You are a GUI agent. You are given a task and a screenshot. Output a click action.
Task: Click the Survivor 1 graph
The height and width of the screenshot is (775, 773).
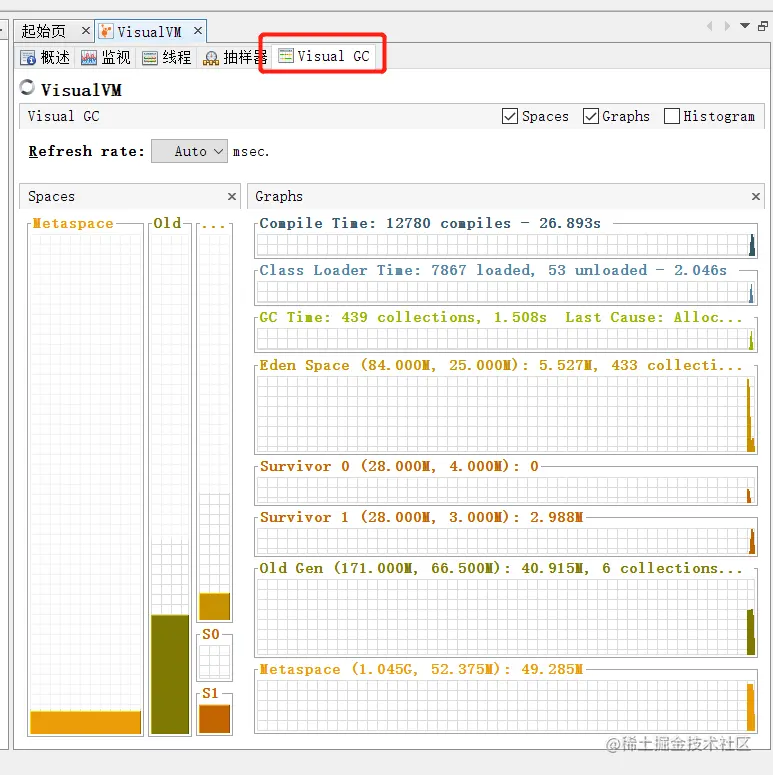pos(506,541)
